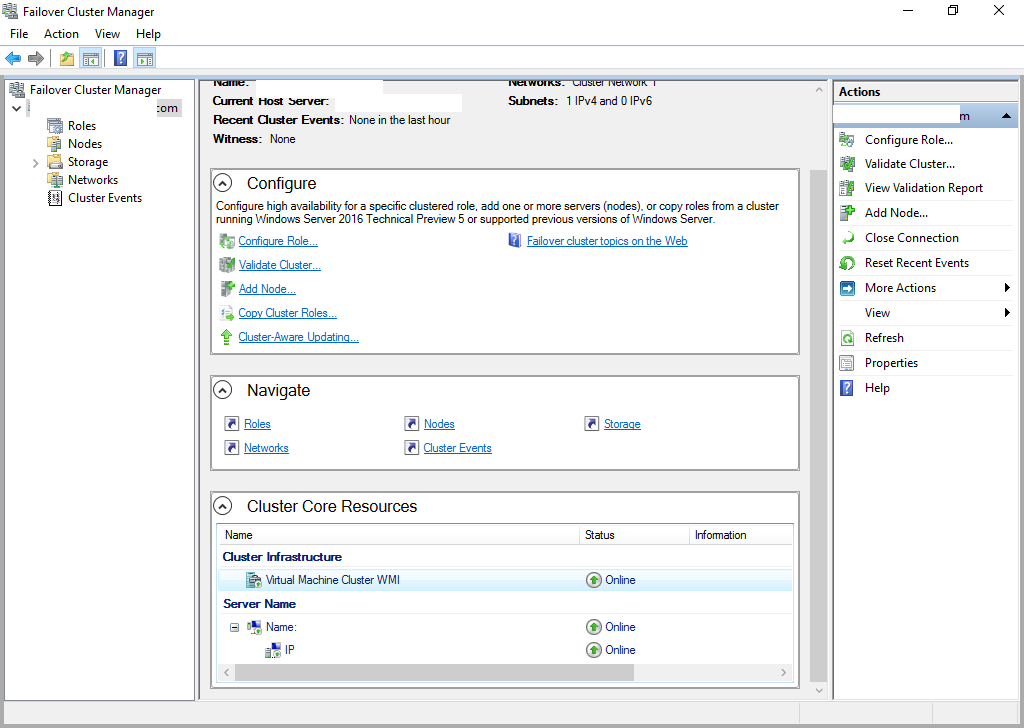Click the More Actions blue arrow icon
This screenshot has height=728, width=1024.
[847, 288]
